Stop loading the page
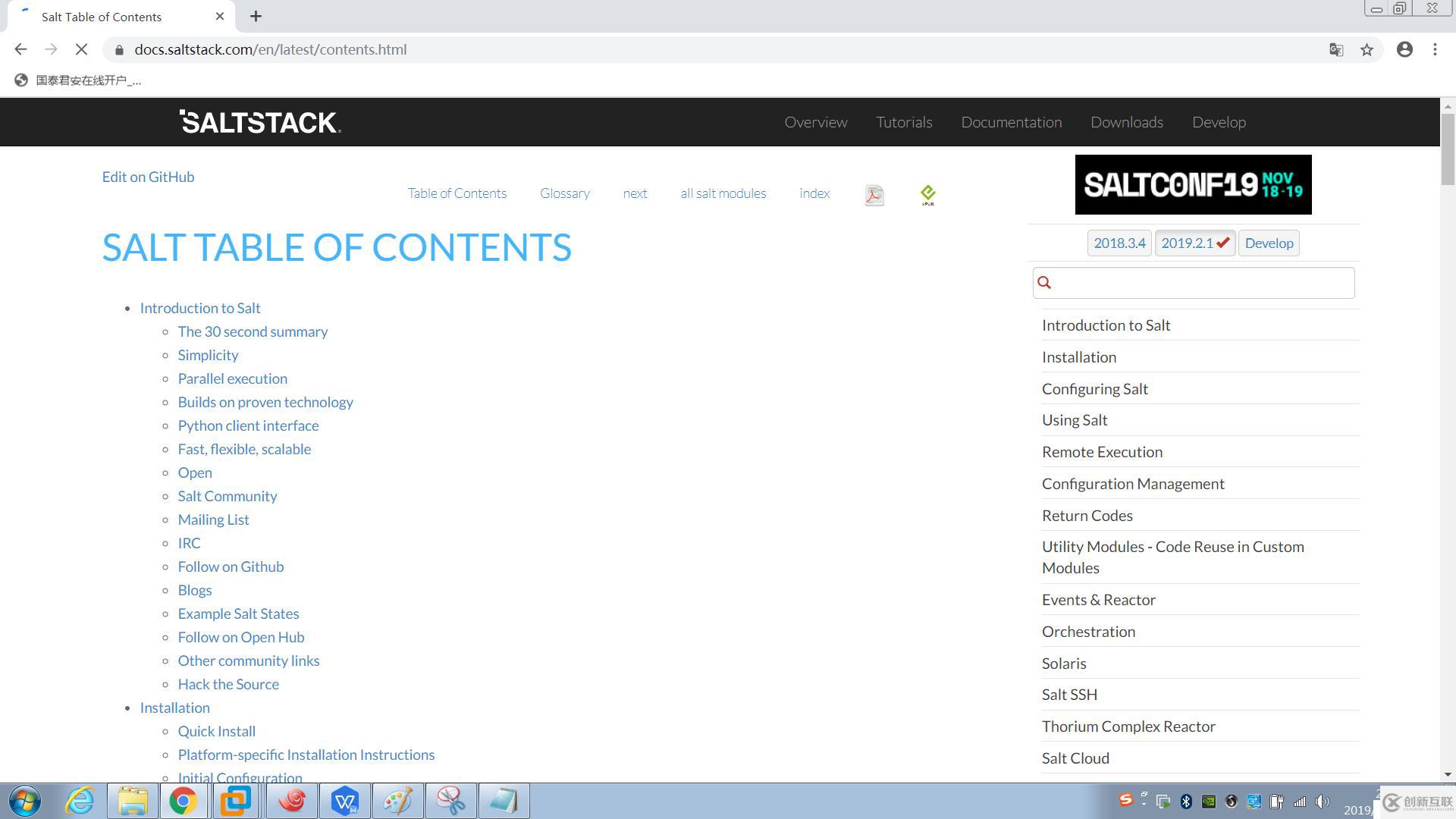This screenshot has height=819, width=1456. click(x=81, y=49)
